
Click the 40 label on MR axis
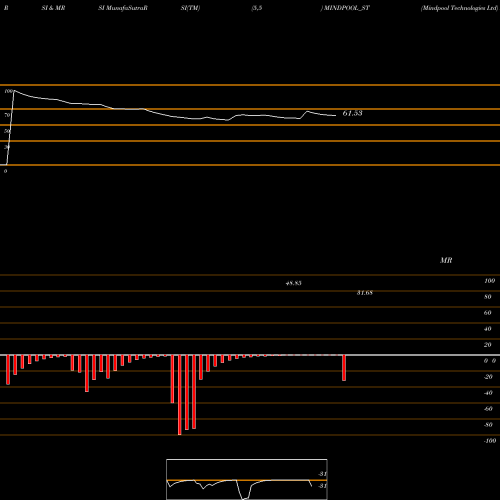click(x=488, y=329)
